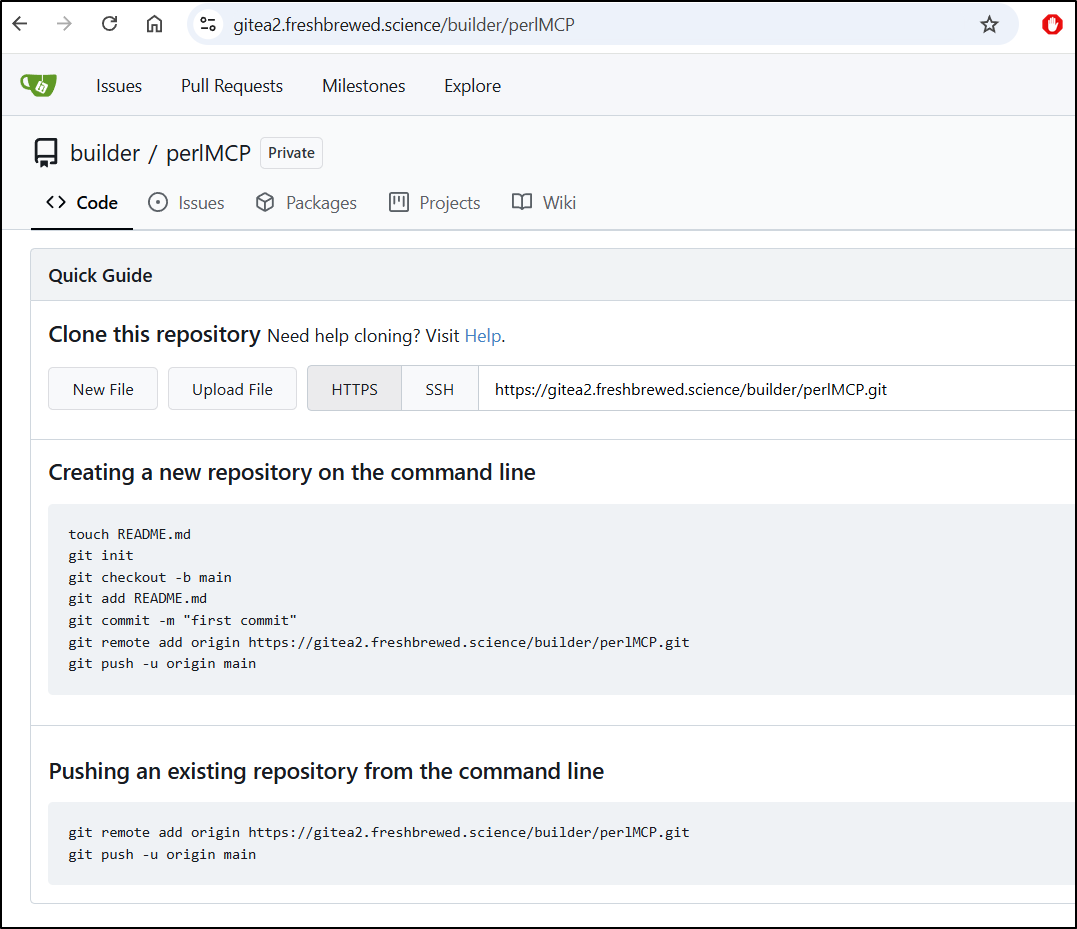Bookmark this page with the star icon
This screenshot has height=929, width=1077.
[989, 25]
